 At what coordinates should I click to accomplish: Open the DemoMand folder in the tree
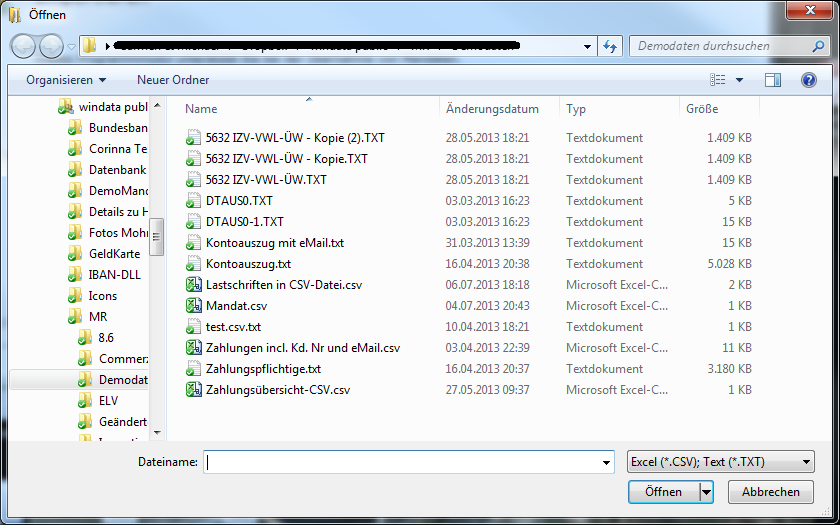pos(118,191)
